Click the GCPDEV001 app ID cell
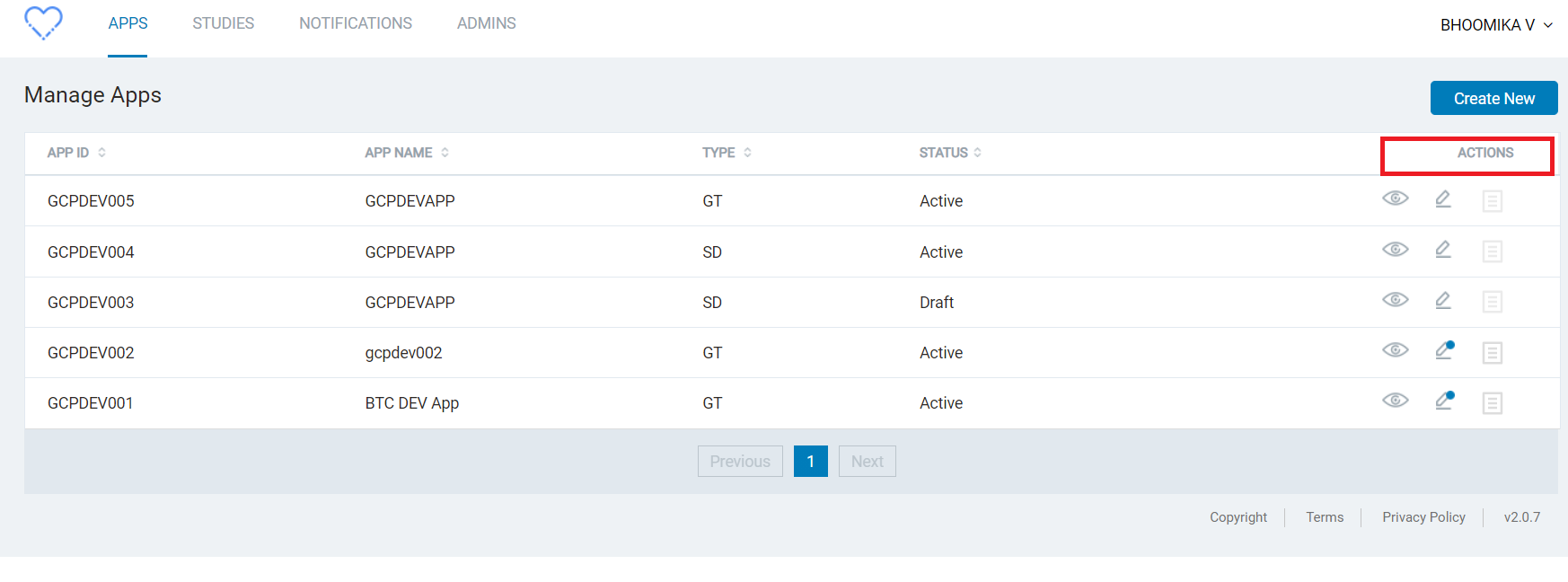Image resolution: width=1568 pixels, height=582 pixels. [90, 403]
